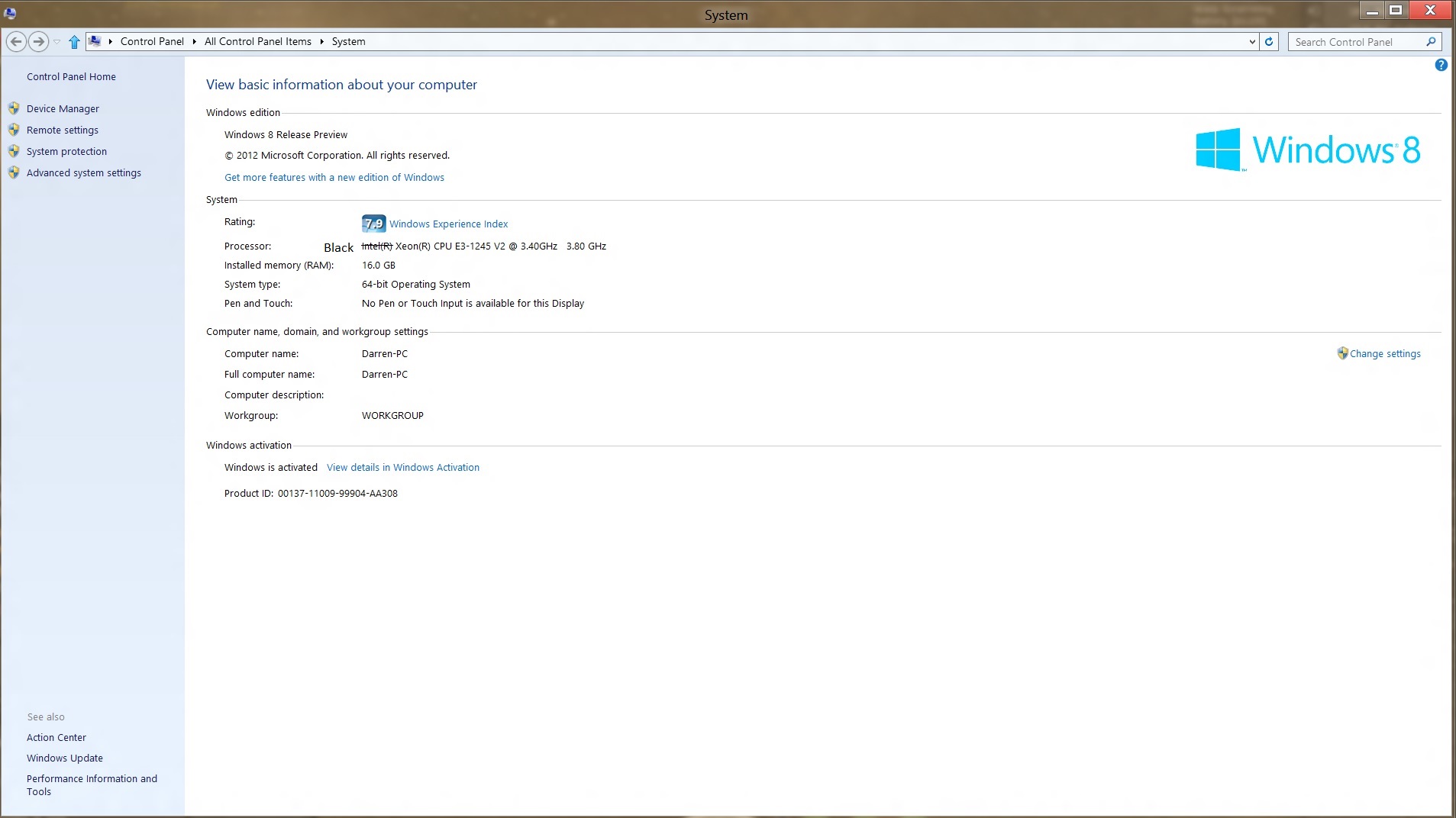Open Device Manager
The height and width of the screenshot is (818, 1456).
click(x=63, y=109)
